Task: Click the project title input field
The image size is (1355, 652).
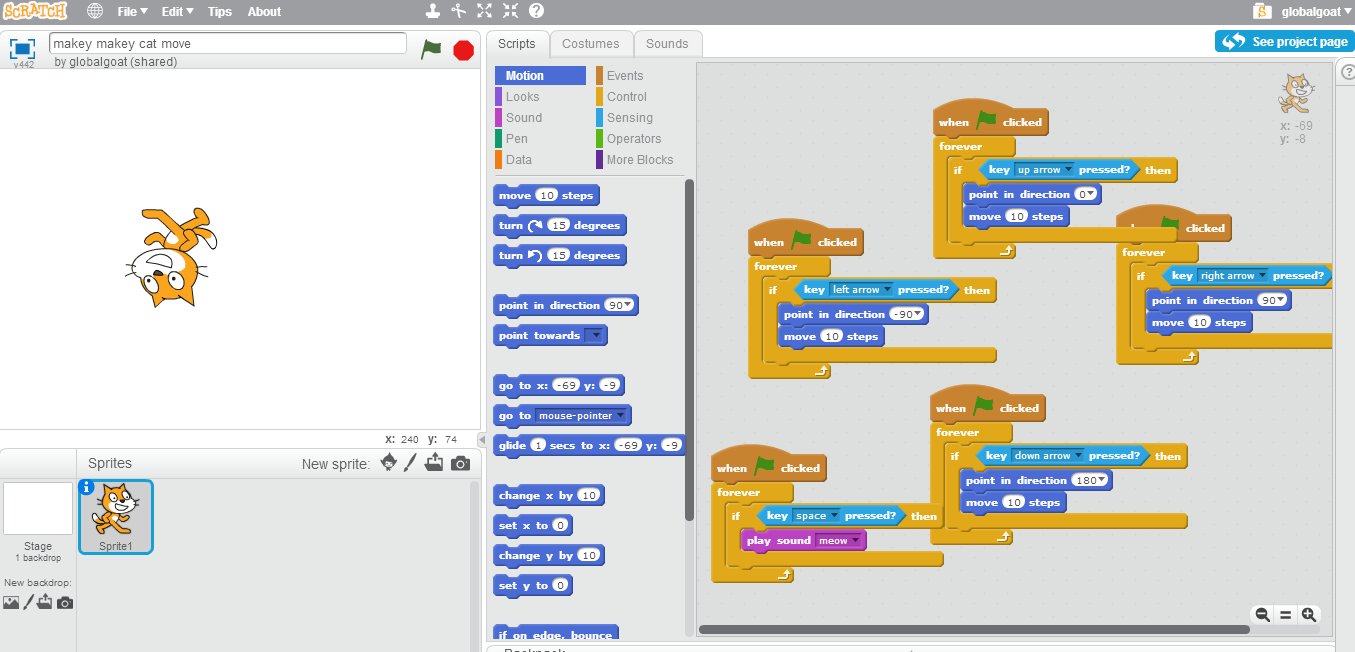Action: click(227, 44)
